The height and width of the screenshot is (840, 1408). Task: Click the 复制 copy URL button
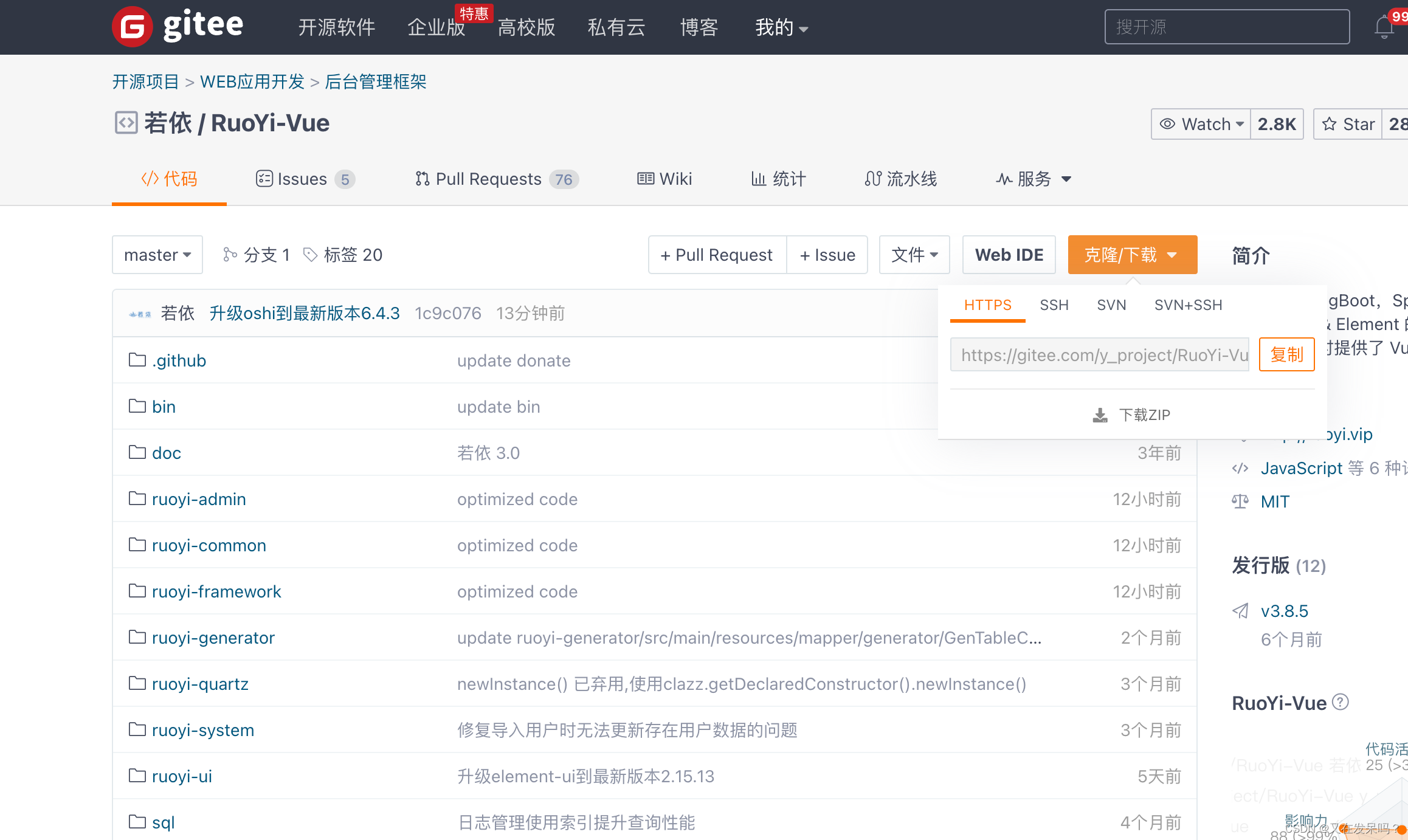(1286, 354)
